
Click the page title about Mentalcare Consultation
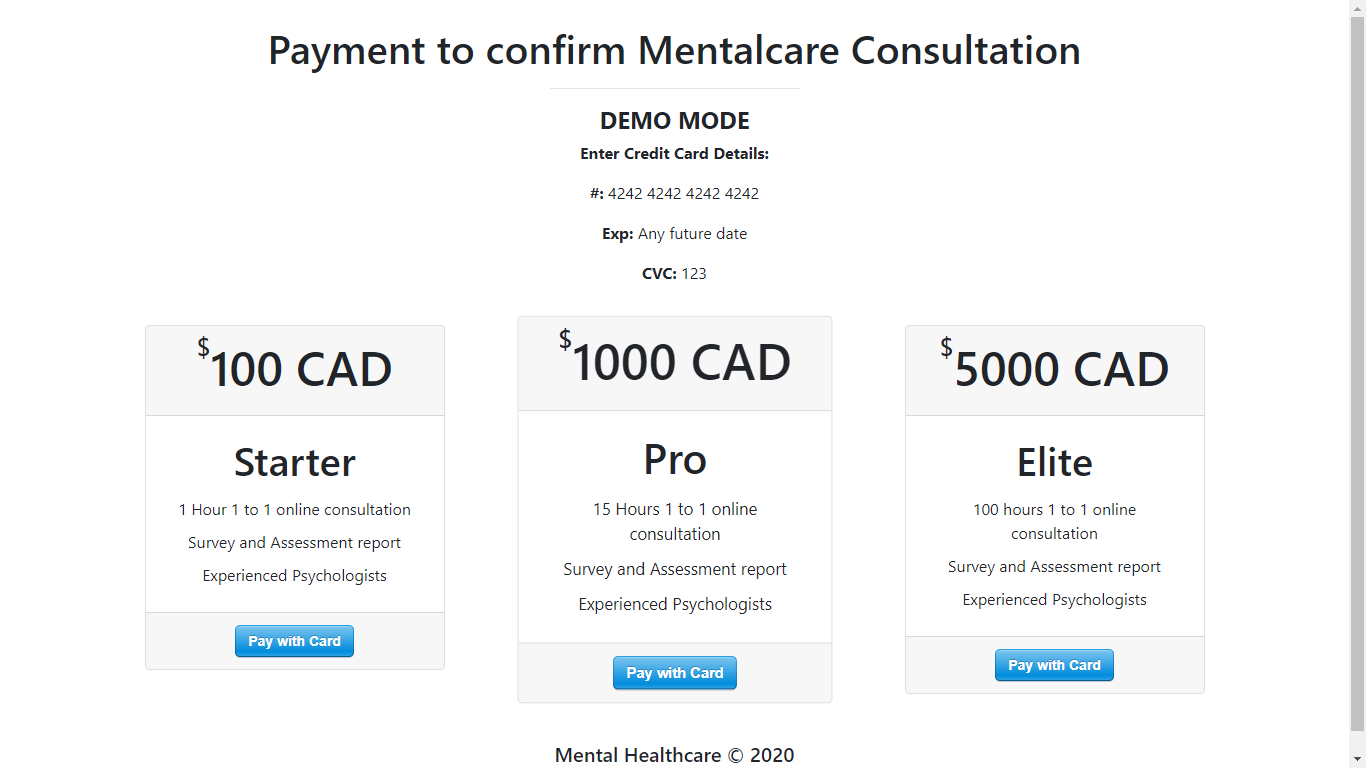[674, 50]
